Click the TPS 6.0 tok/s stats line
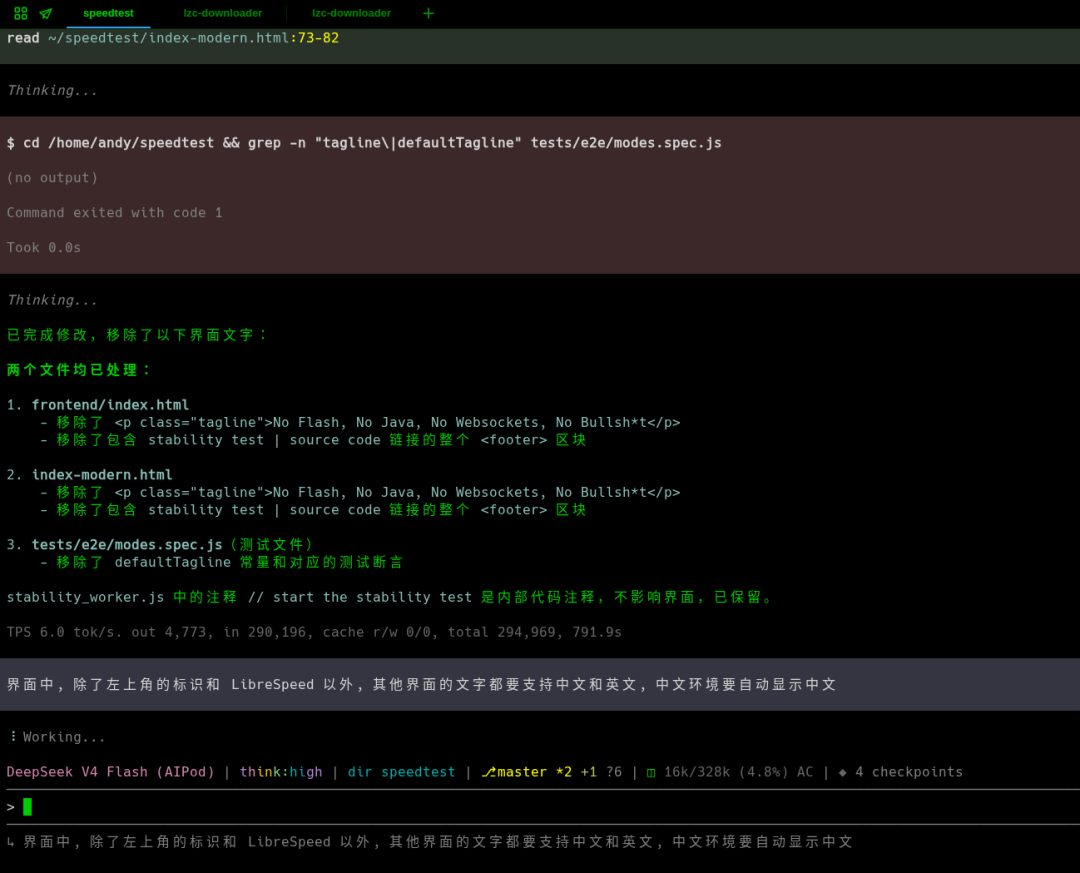The height and width of the screenshot is (873, 1080). (314, 632)
